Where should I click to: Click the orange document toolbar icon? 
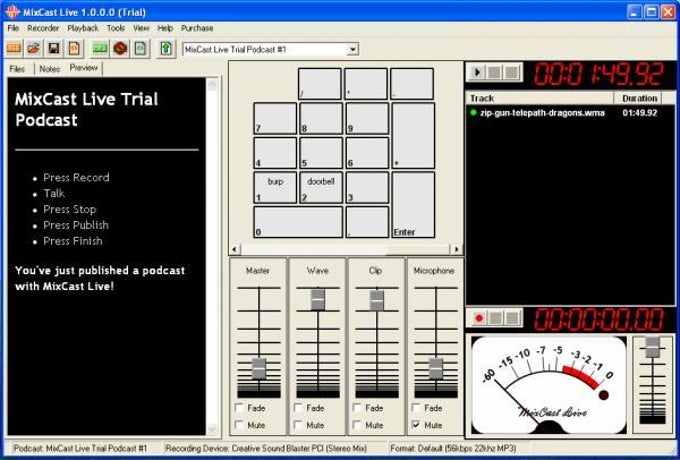pos(74,49)
